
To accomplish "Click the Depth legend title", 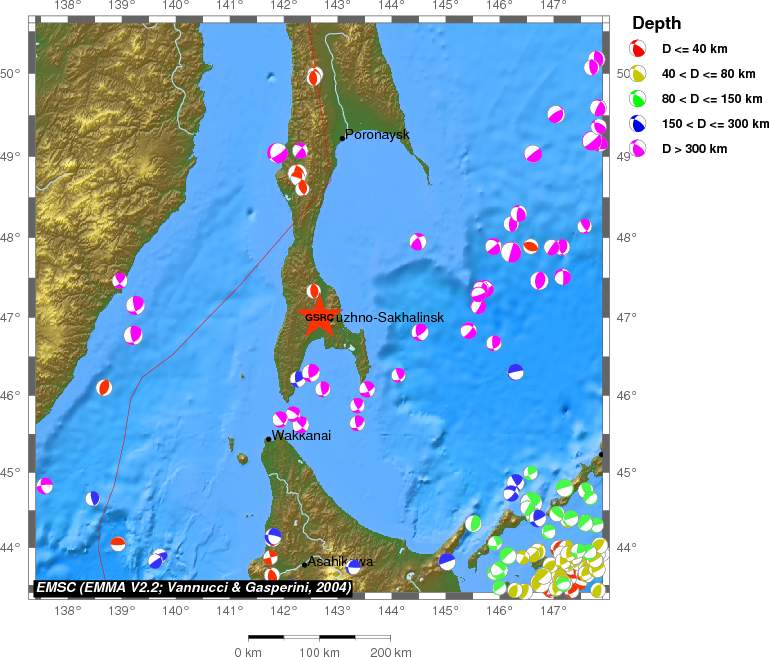I will click(x=657, y=23).
